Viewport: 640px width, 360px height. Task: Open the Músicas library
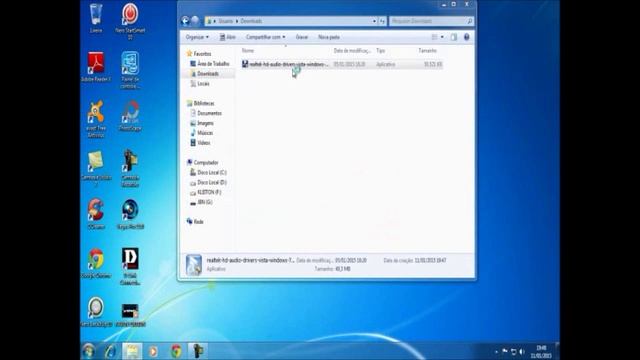click(202, 133)
